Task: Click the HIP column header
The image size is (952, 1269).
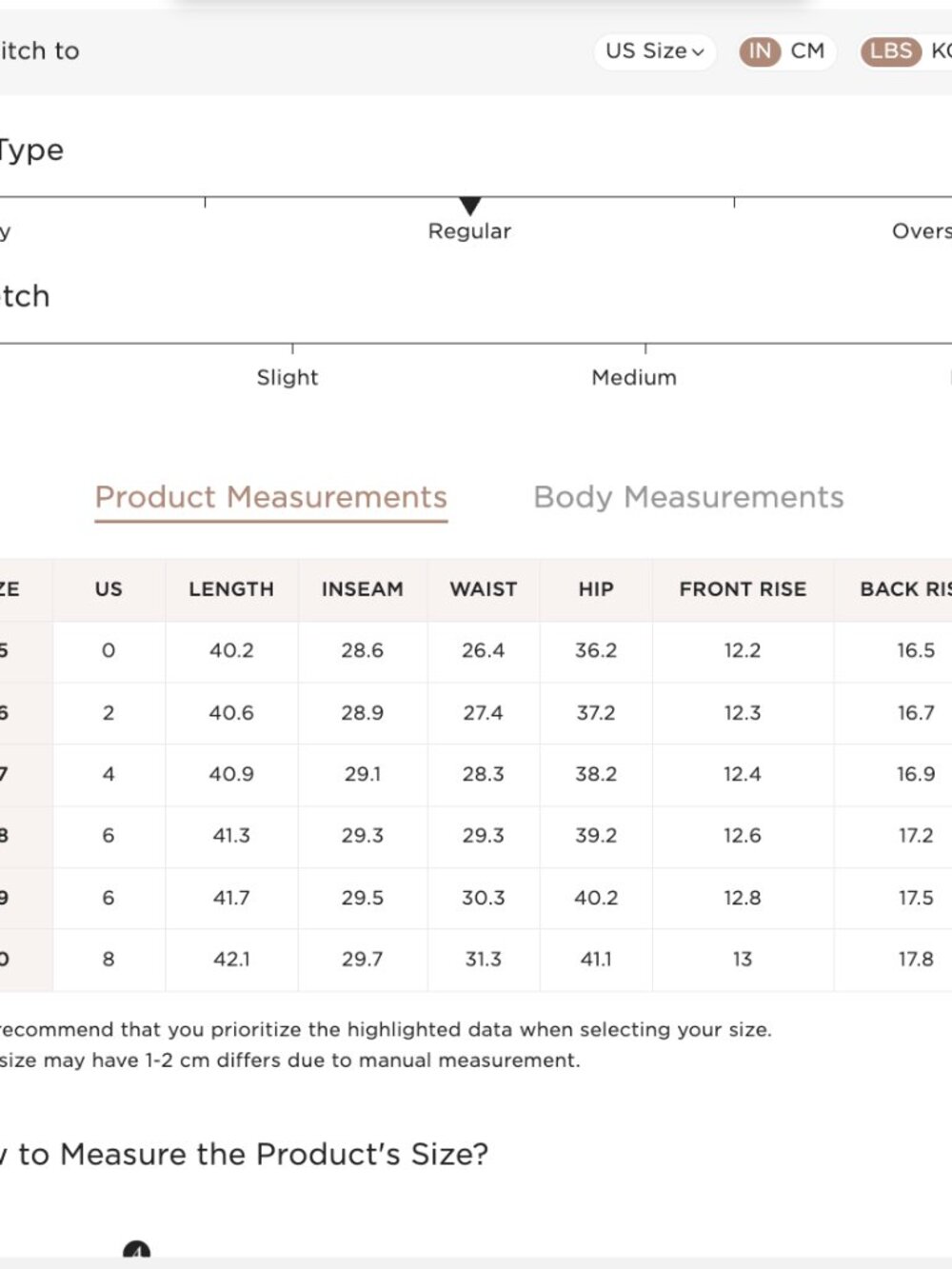Action: 596,590
